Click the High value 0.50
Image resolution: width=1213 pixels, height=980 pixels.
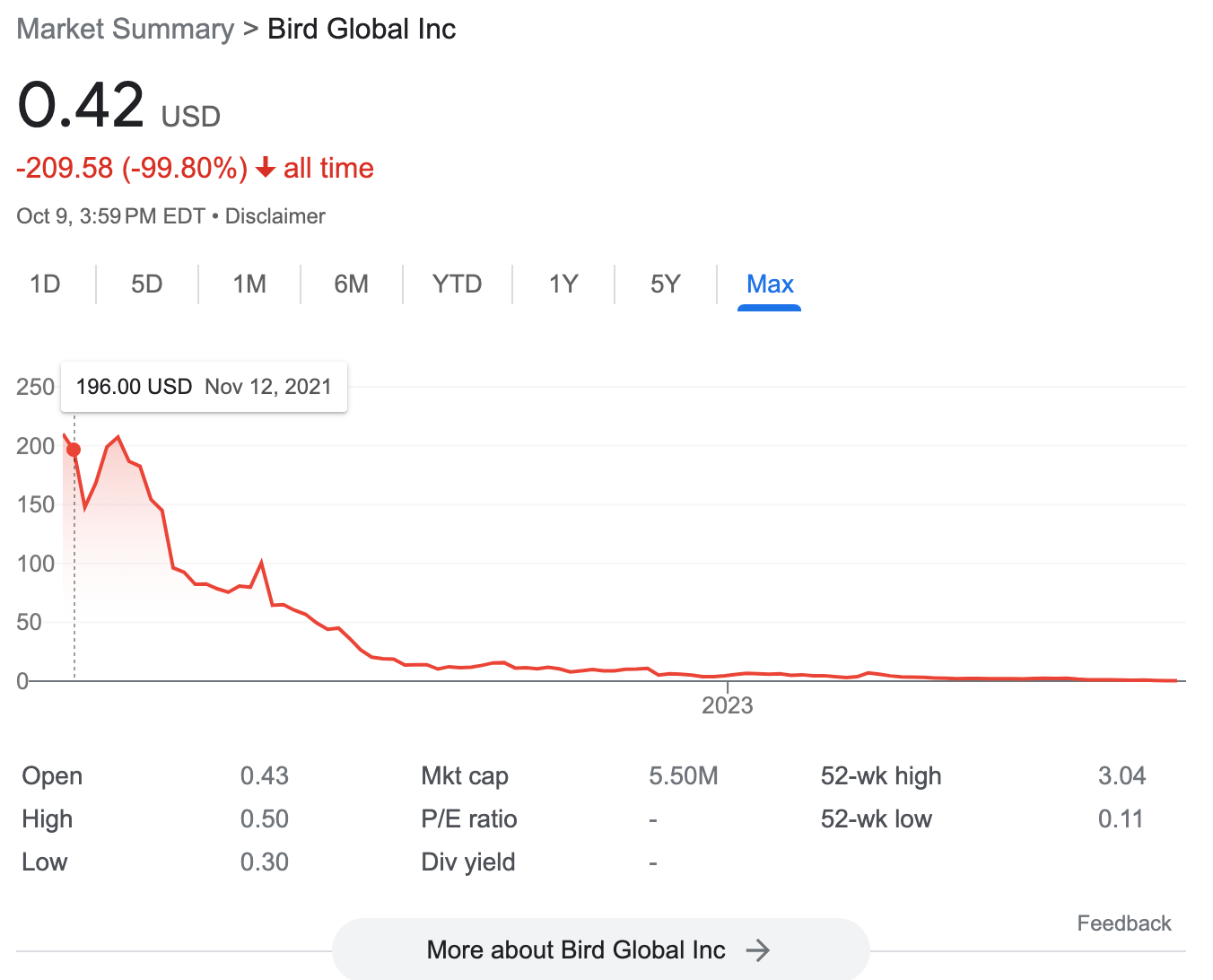[265, 818]
